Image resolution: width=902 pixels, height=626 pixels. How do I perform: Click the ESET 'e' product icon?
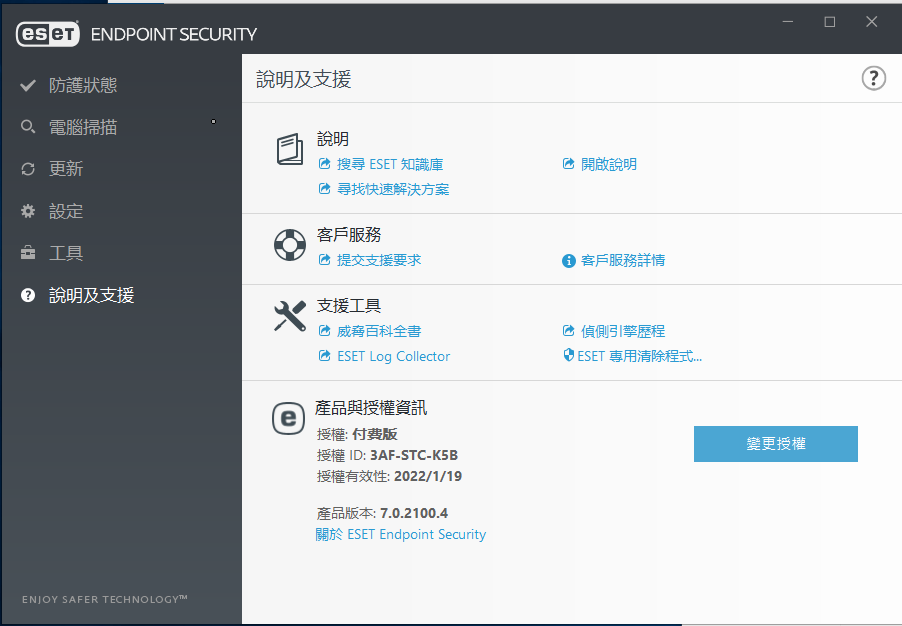(x=289, y=418)
